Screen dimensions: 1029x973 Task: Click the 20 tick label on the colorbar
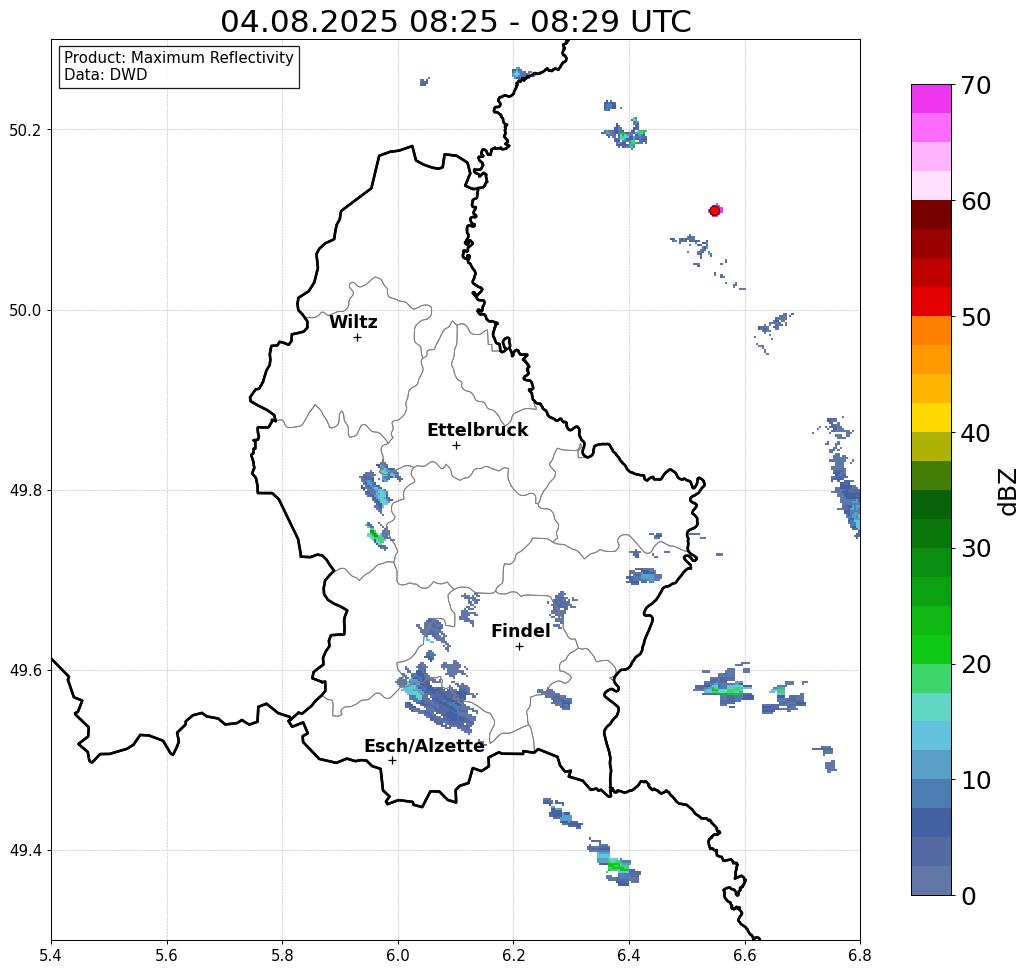pyautogui.click(x=976, y=665)
